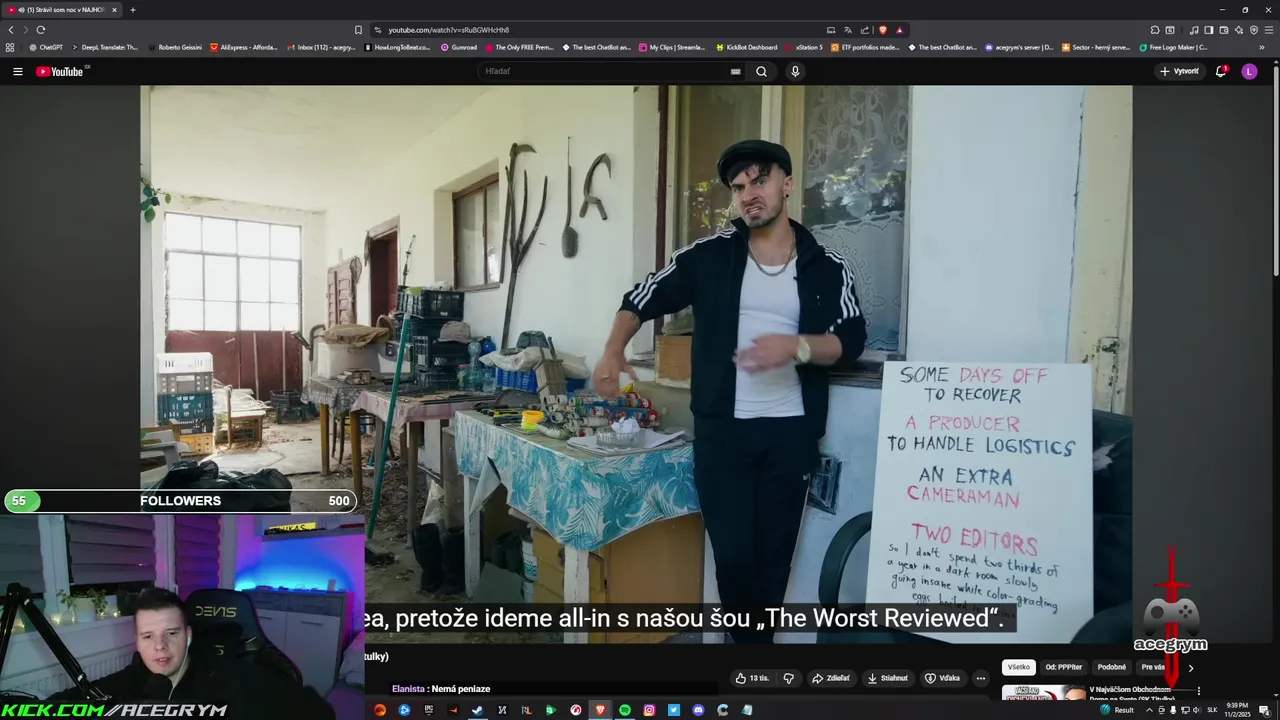Screen dimensions: 1280x720
Task: Open the ChatGPT bookmark
Action: (46, 47)
